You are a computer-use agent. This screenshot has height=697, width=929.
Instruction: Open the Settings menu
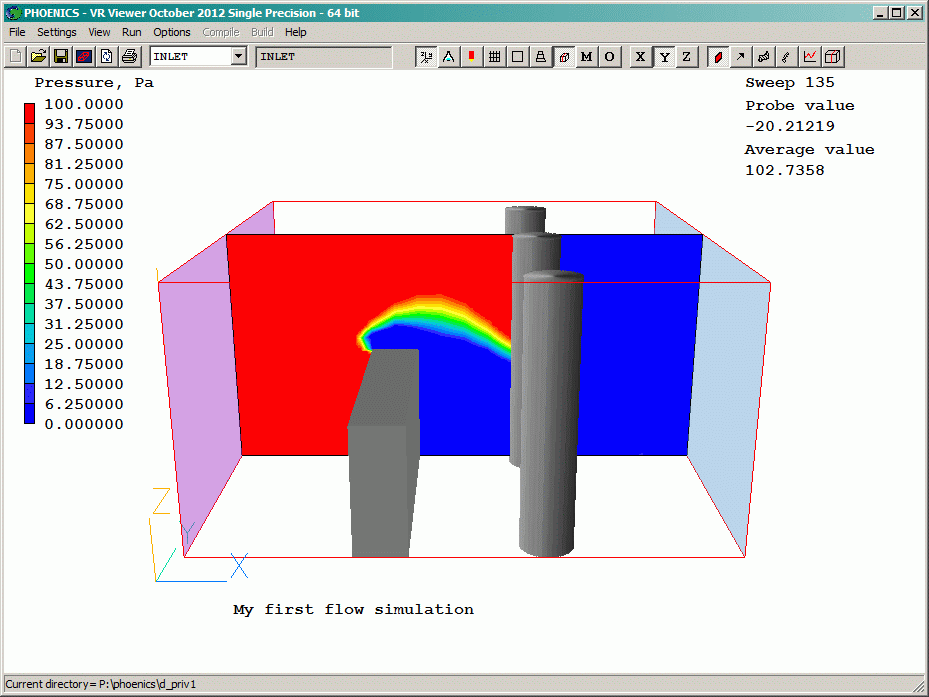[x=57, y=32]
